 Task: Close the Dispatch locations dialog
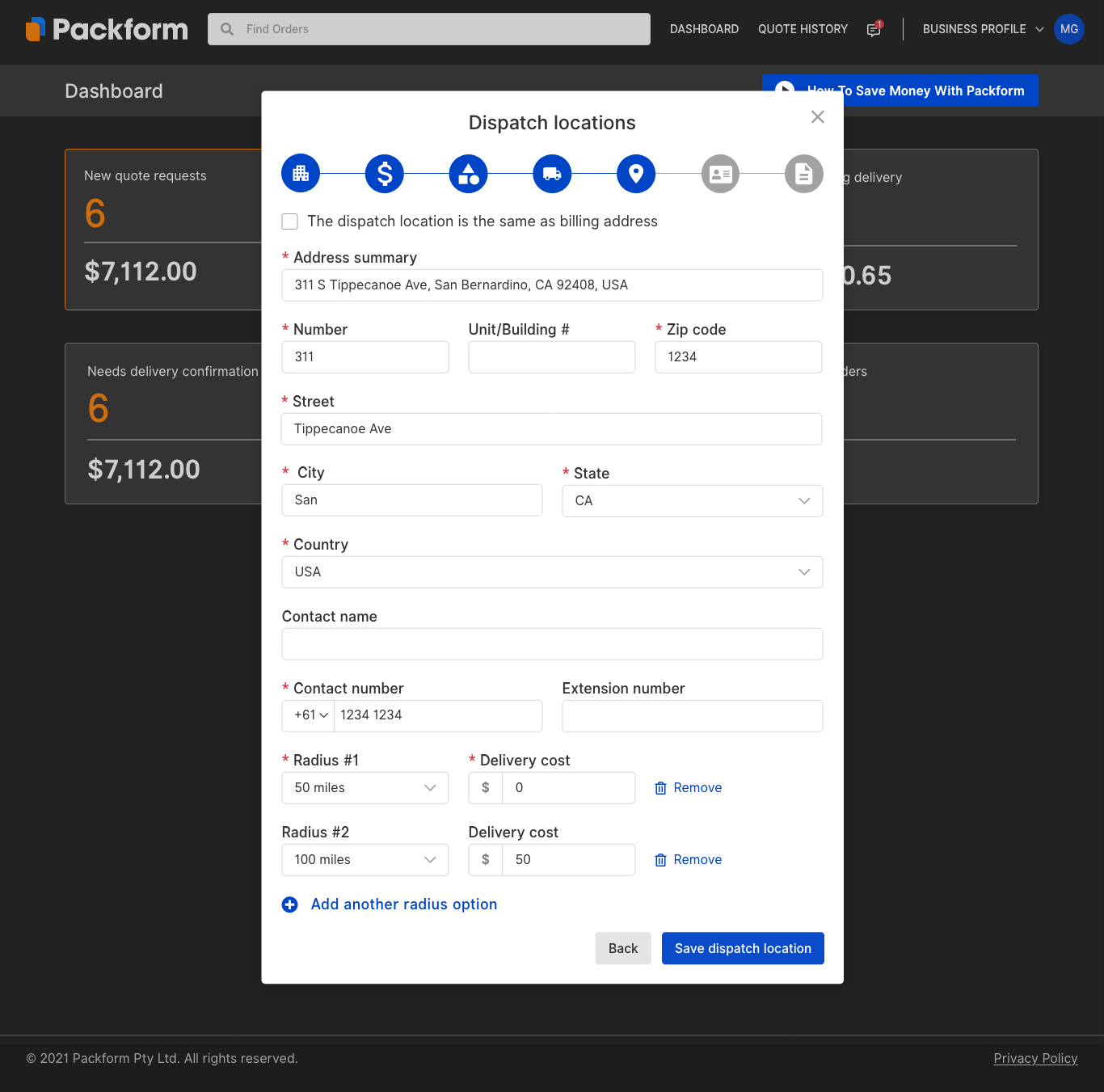click(x=817, y=117)
